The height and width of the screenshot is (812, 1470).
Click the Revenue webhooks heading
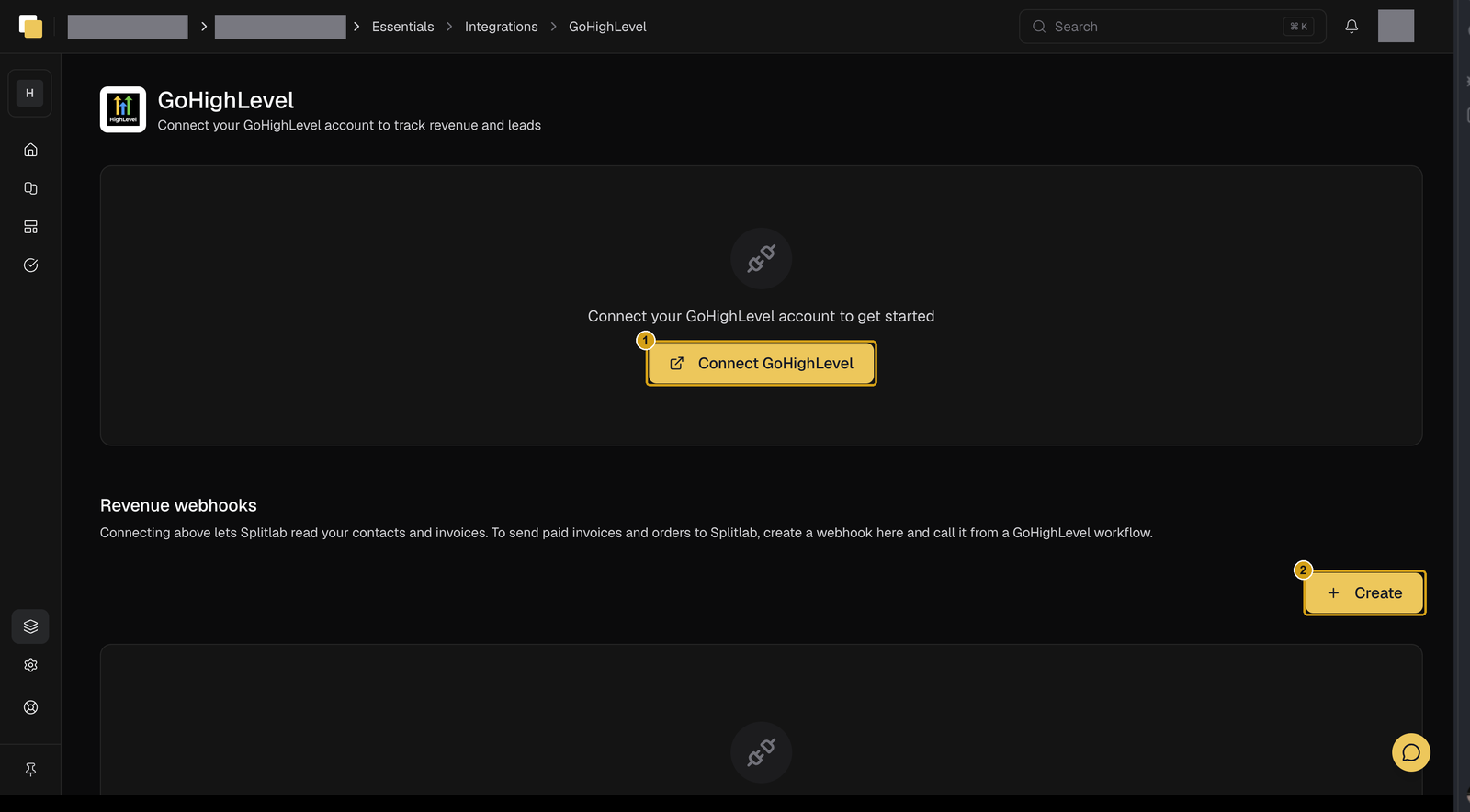pos(178,505)
